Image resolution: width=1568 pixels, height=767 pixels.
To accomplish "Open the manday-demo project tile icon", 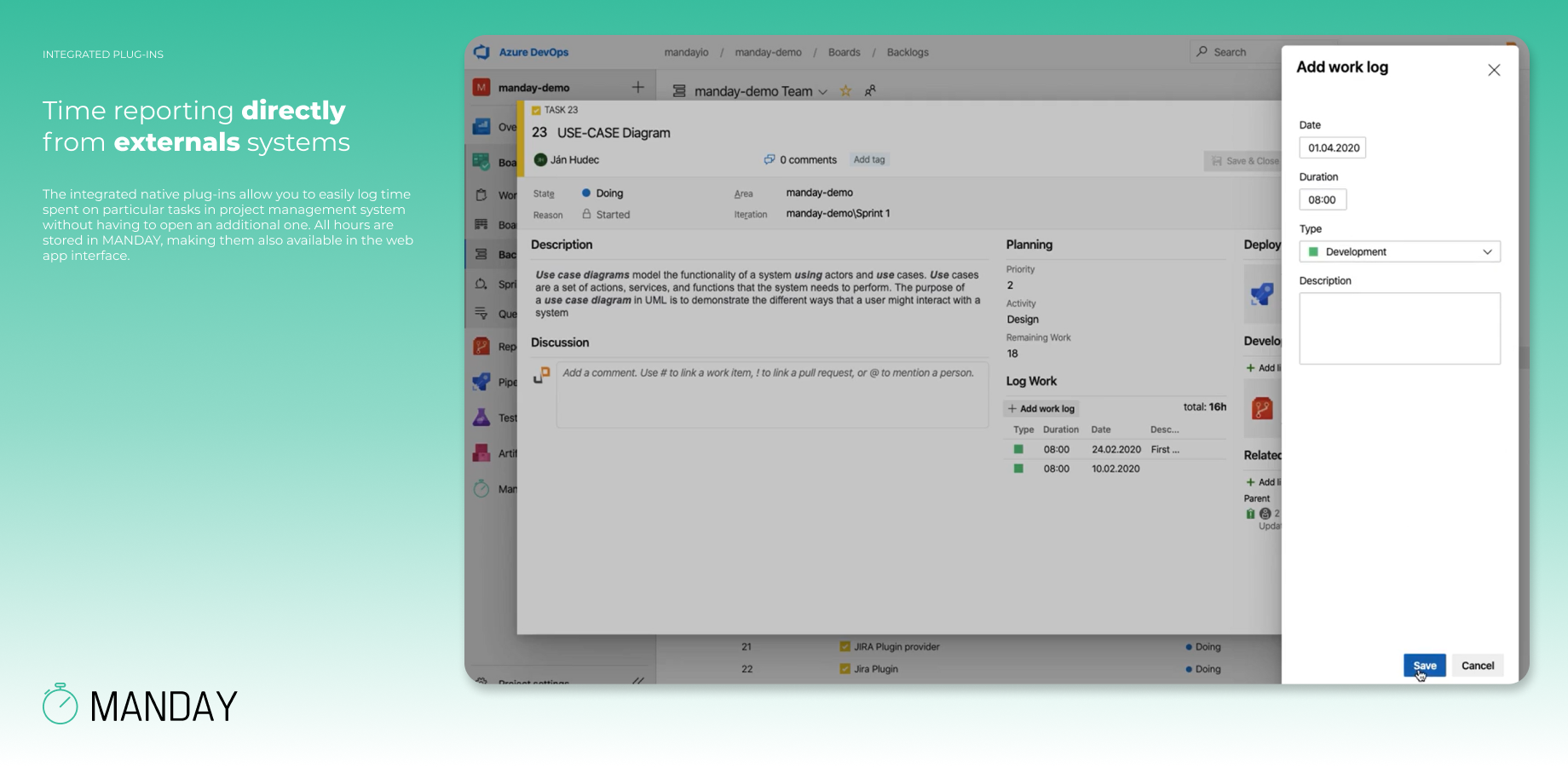I will [x=481, y=87].
